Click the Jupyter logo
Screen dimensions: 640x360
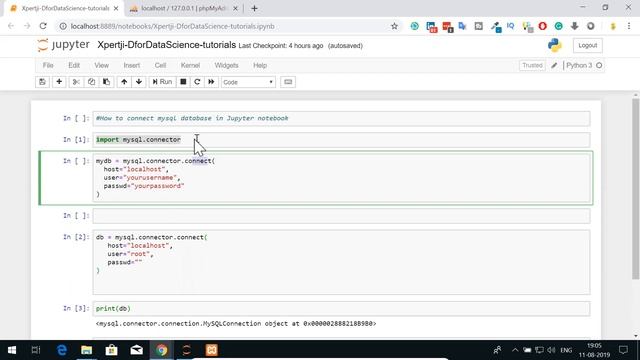[x=63, y=44]
